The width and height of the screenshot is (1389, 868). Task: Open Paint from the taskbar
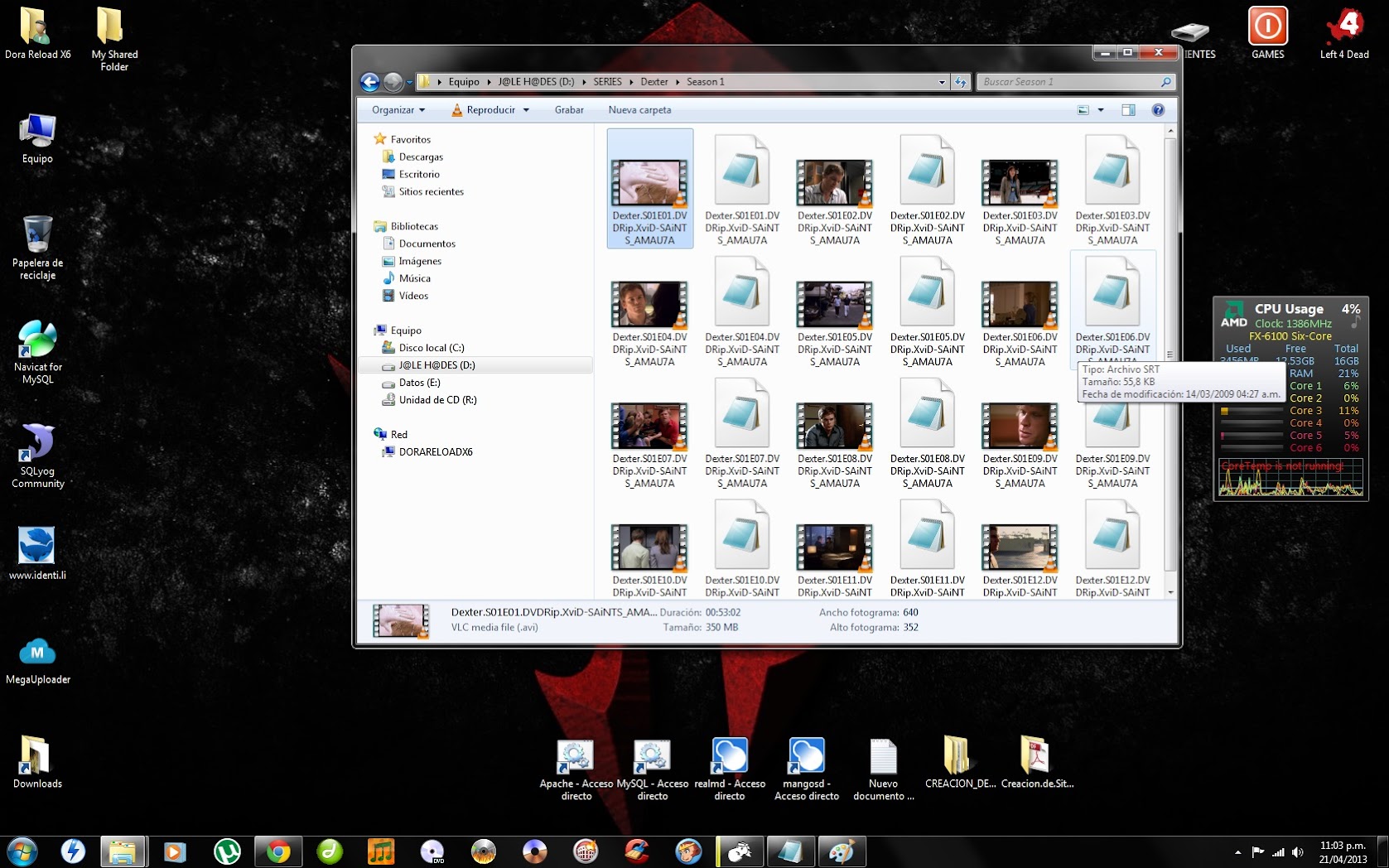[x=842, y=851]
